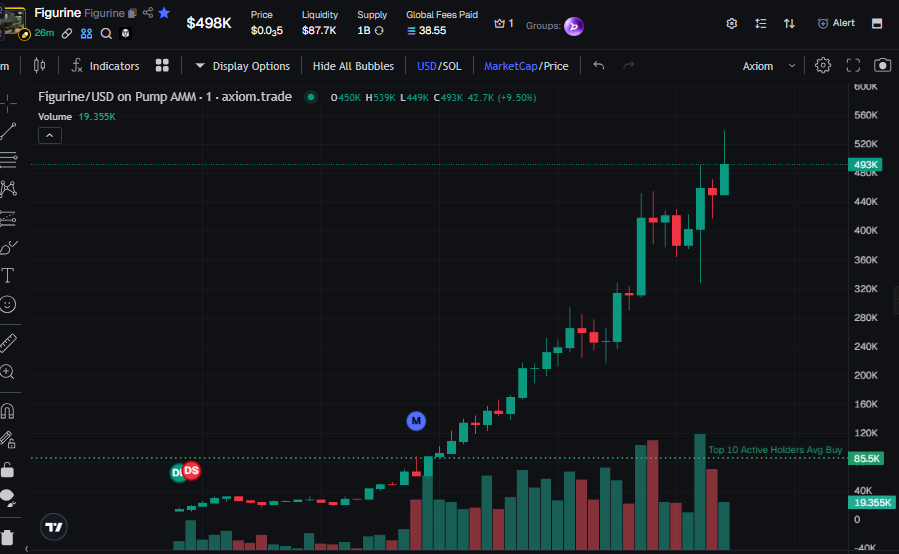
Task: Click the $498K market cap value
Action: coord(209,23)
